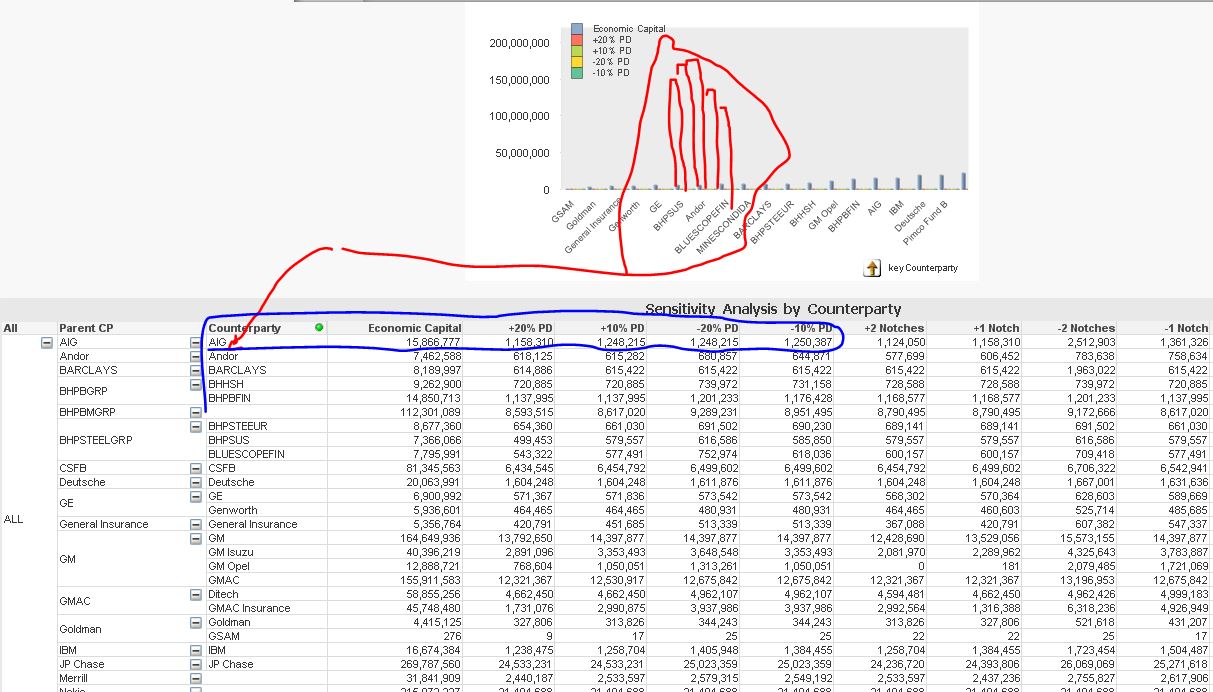Screen dimensions: 1213x692
Task: Click the Economic Capital legend text in chart
Action: click(x=629, y=29)
